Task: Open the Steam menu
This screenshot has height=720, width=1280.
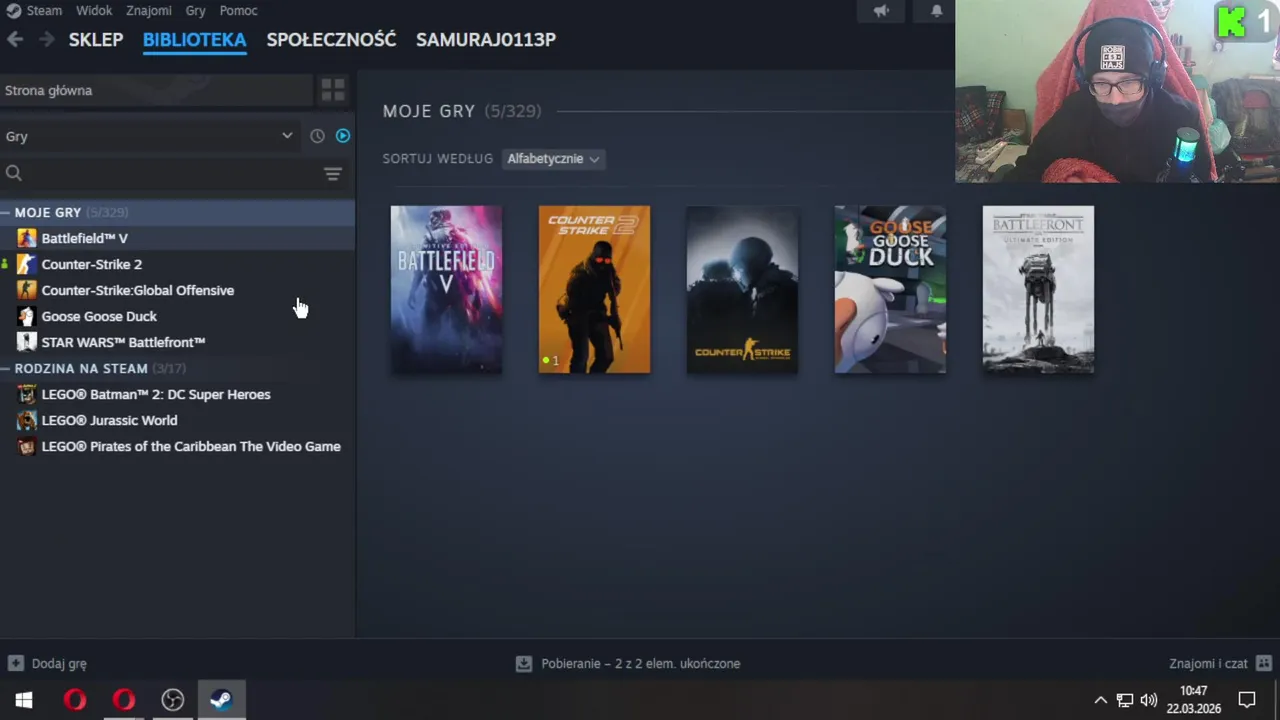Action: click(x=44, y=10)
